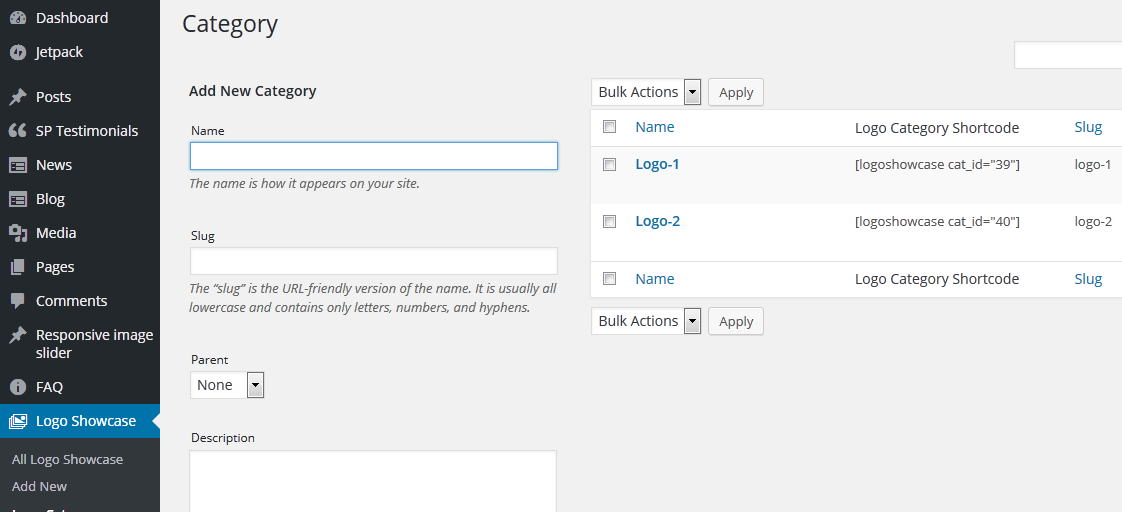1122x512 pixels.
Task: Open the Parent category dropdown
Action: click(x=227, y=385)
